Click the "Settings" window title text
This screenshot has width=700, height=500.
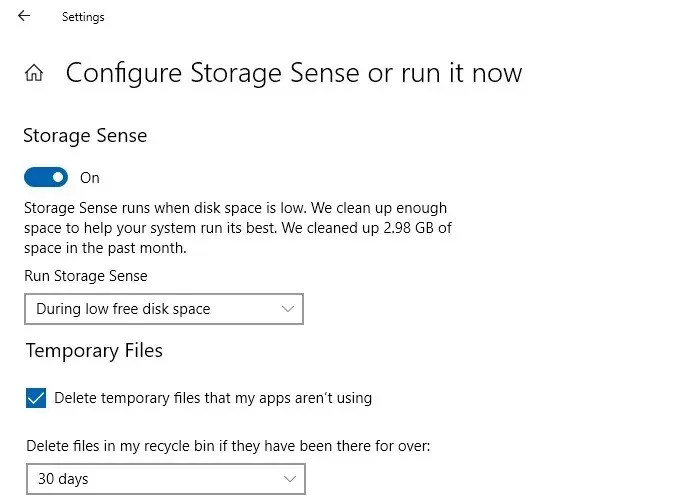click(83, 17)
